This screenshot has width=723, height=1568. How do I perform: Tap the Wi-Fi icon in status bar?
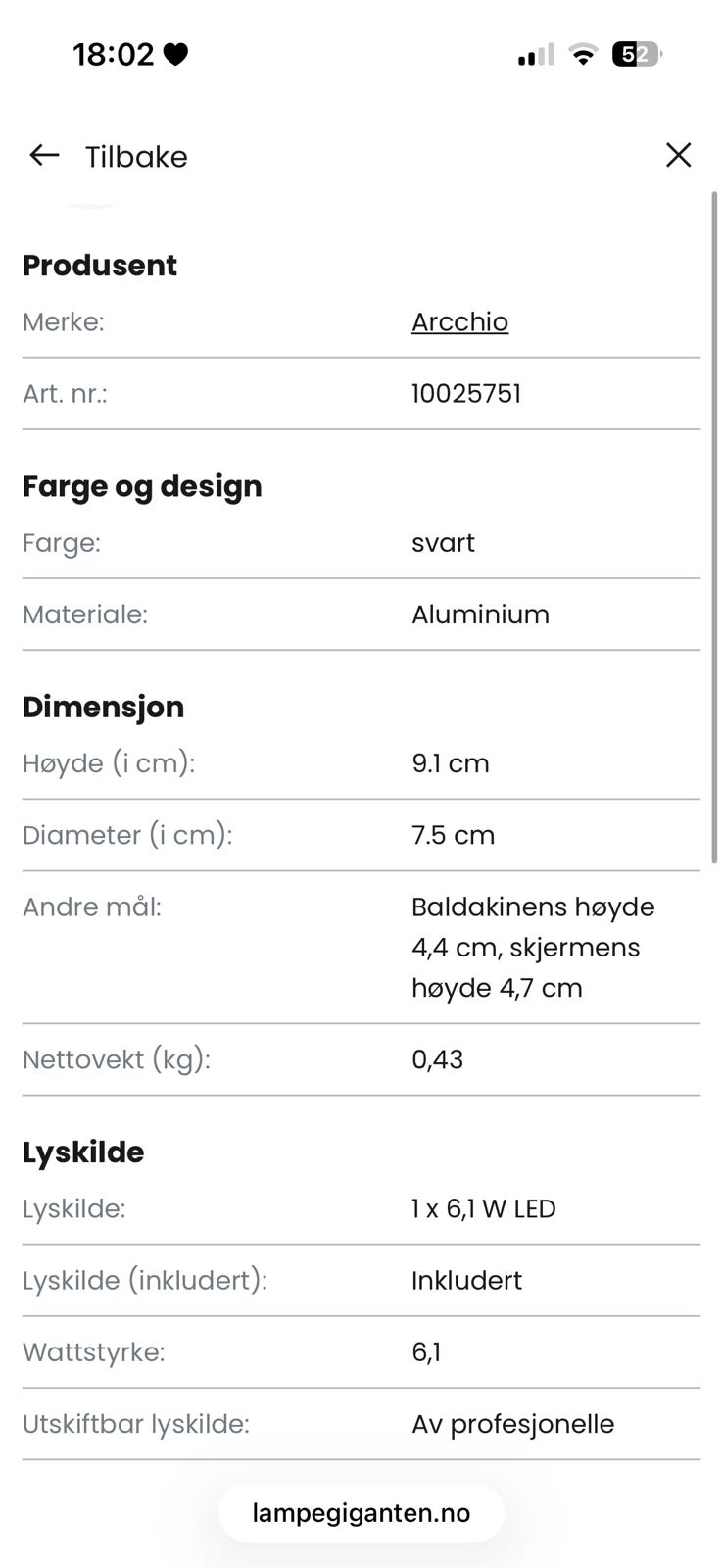point(583,55)
